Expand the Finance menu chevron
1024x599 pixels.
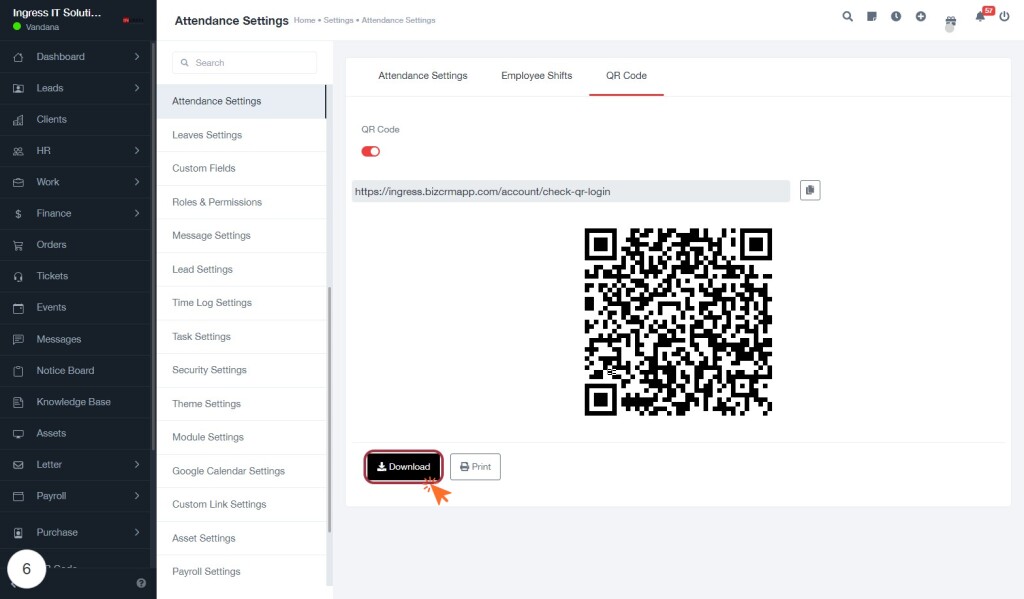coord(136,214)
